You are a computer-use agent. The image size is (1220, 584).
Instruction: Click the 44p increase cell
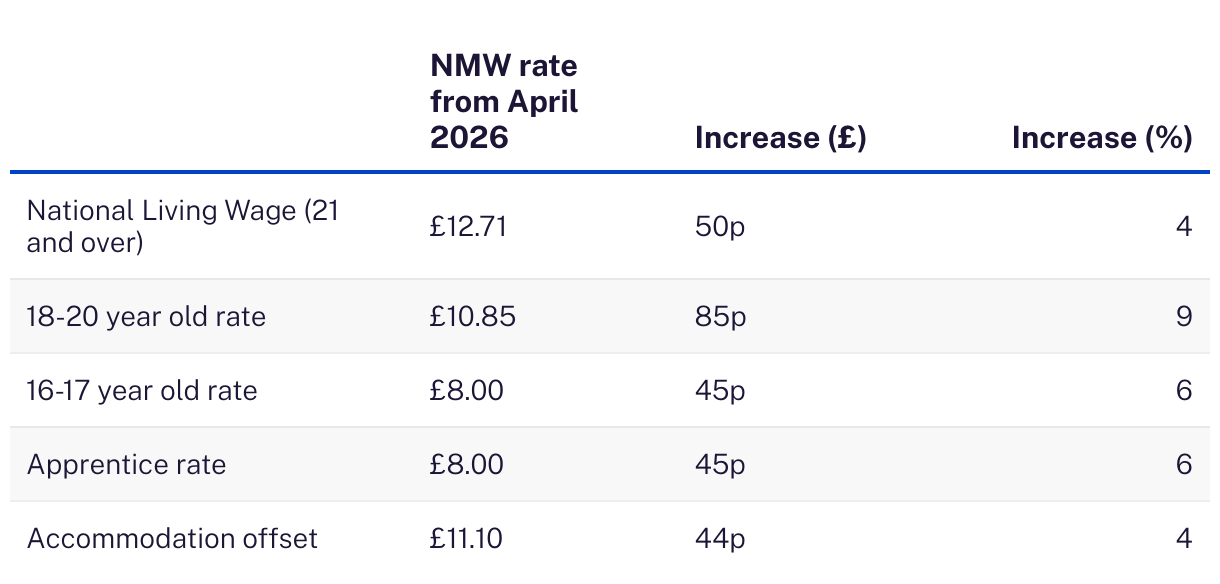point(720,539)
